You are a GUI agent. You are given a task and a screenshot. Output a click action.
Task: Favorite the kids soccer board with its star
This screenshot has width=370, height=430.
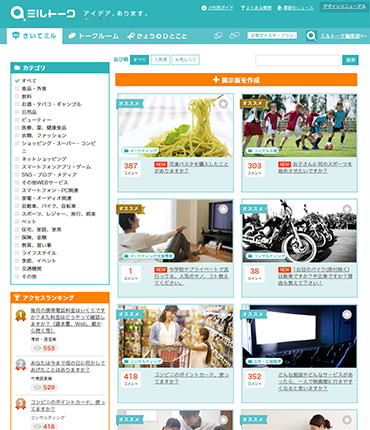(x=347, y=104)
